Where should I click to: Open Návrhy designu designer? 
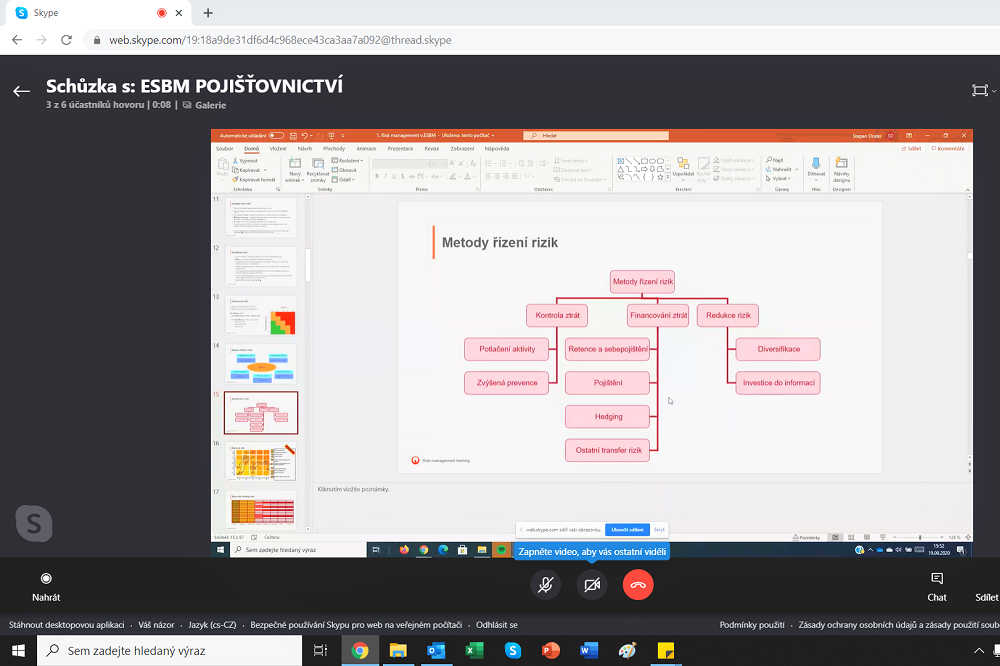point(841,170)
